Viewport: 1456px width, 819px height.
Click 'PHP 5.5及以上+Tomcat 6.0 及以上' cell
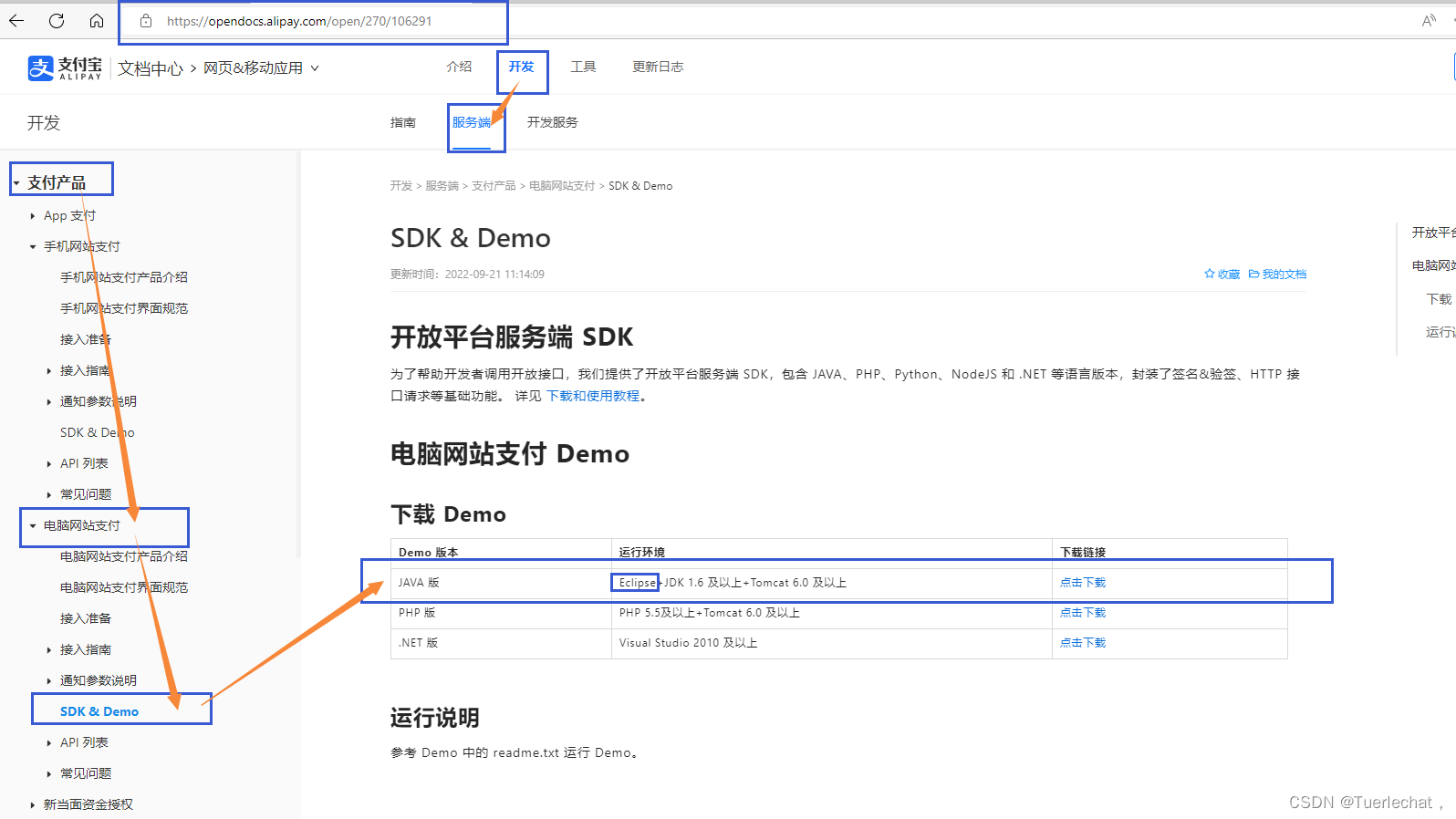tap(832, 613)
